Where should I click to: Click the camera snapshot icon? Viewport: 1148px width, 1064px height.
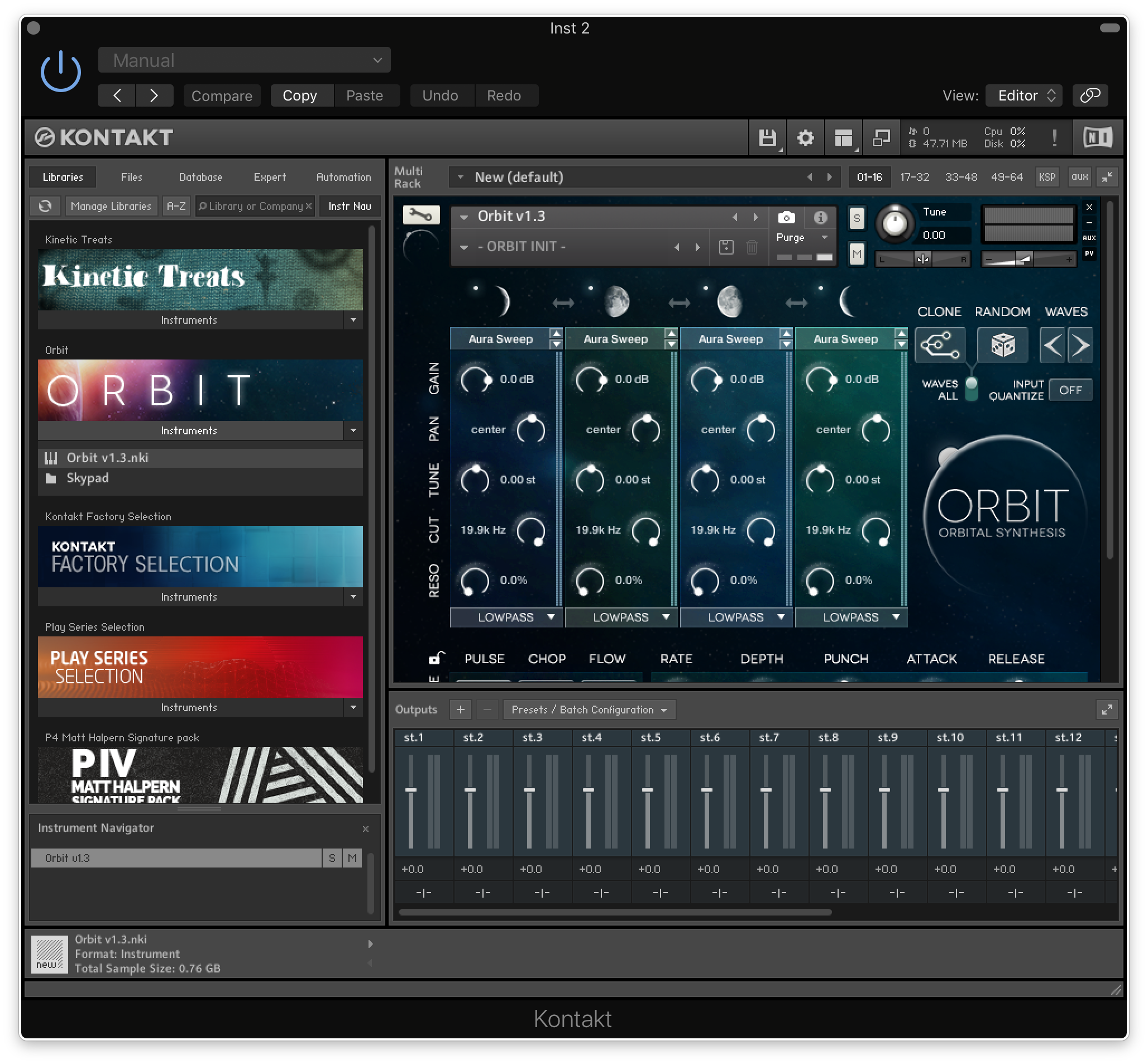[786, 218]
